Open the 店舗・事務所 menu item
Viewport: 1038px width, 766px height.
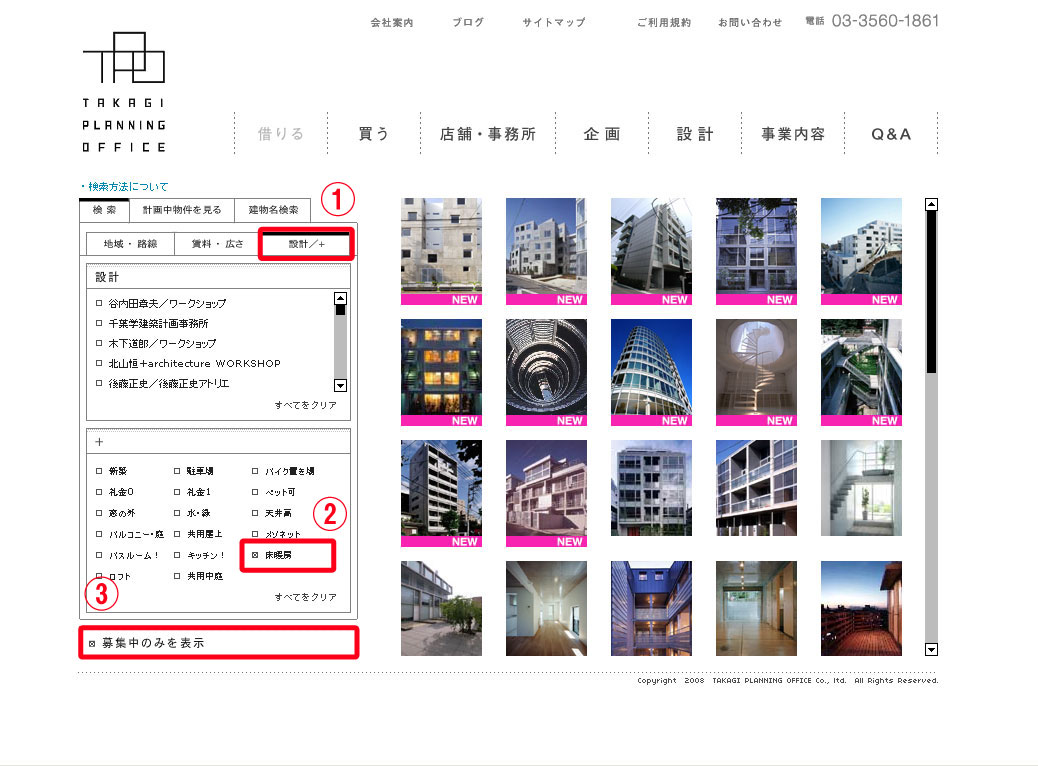pyautogui.click(x=488, y=134)
